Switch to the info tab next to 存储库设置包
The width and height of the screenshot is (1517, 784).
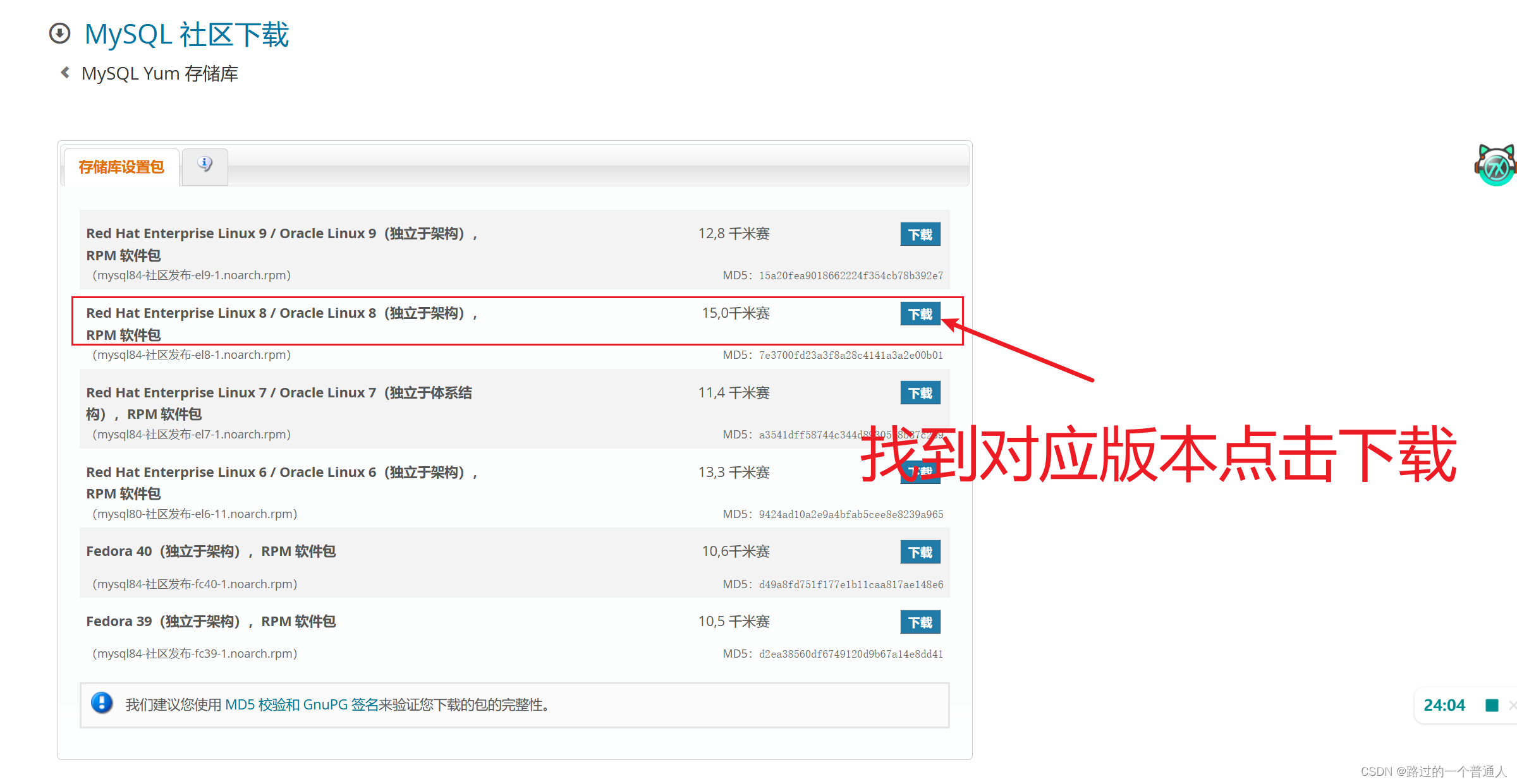click(204, 163)
